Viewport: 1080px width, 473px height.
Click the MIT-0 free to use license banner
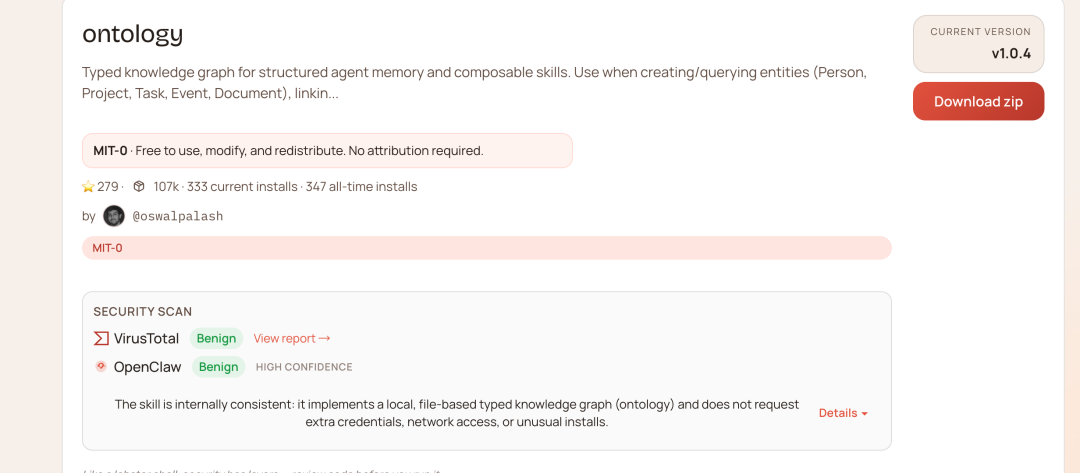327,151
